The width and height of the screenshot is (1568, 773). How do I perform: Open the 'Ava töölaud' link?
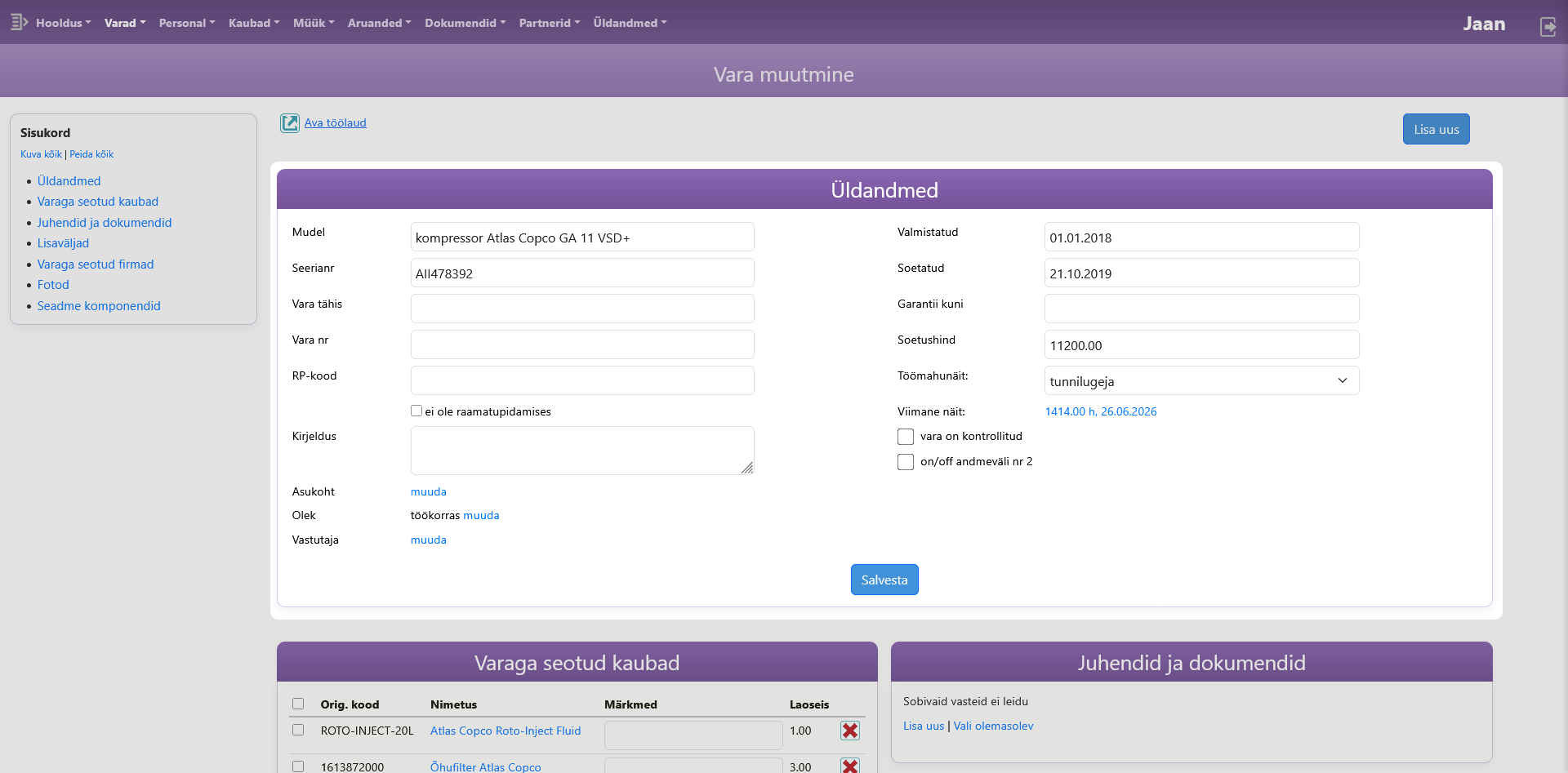tap(336, 122)
